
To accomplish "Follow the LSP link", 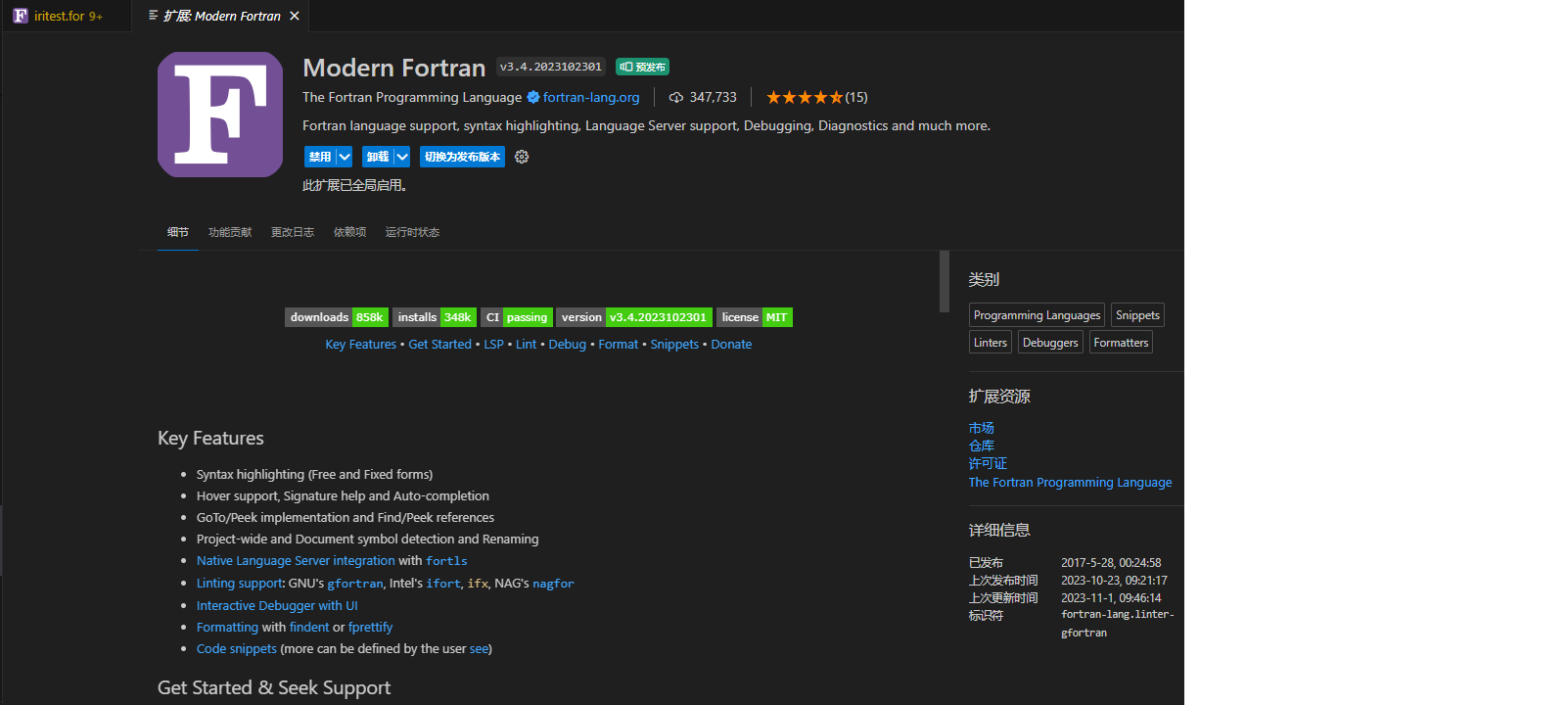I will 493,345.
